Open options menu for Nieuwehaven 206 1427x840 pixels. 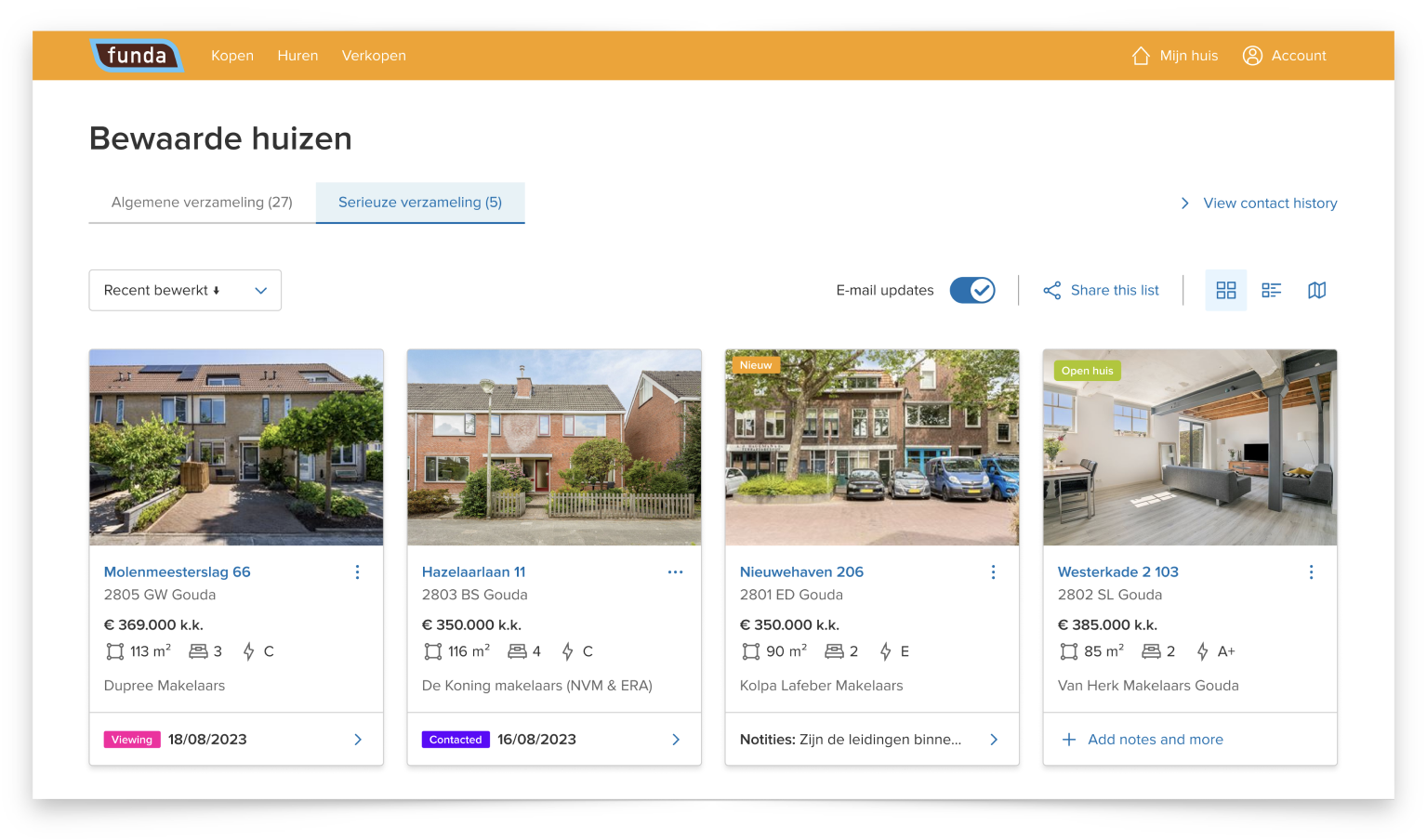pyautogui.click(x=993, y=572)
